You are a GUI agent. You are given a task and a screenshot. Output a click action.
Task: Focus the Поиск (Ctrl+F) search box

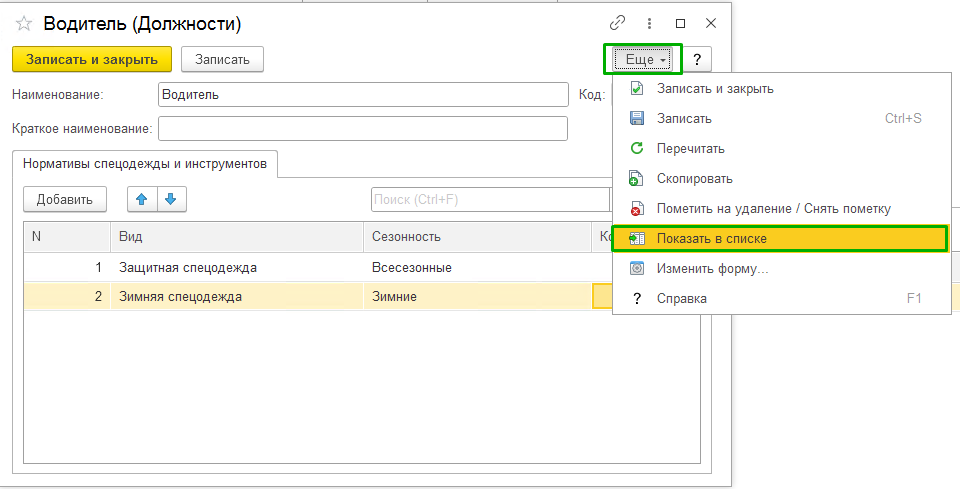[490, 199]
